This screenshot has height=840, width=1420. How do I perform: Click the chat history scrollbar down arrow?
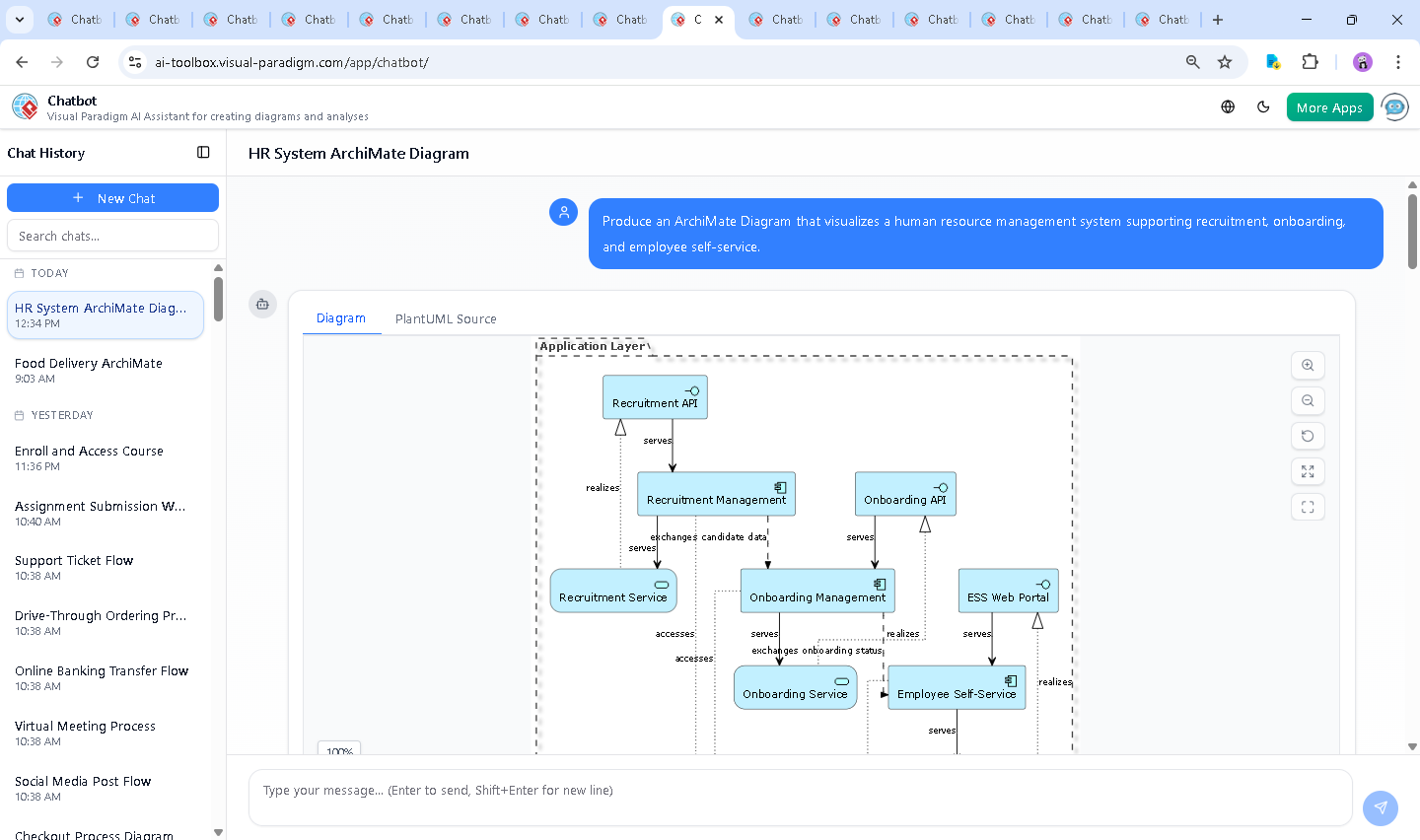click(x=218, y=832)
